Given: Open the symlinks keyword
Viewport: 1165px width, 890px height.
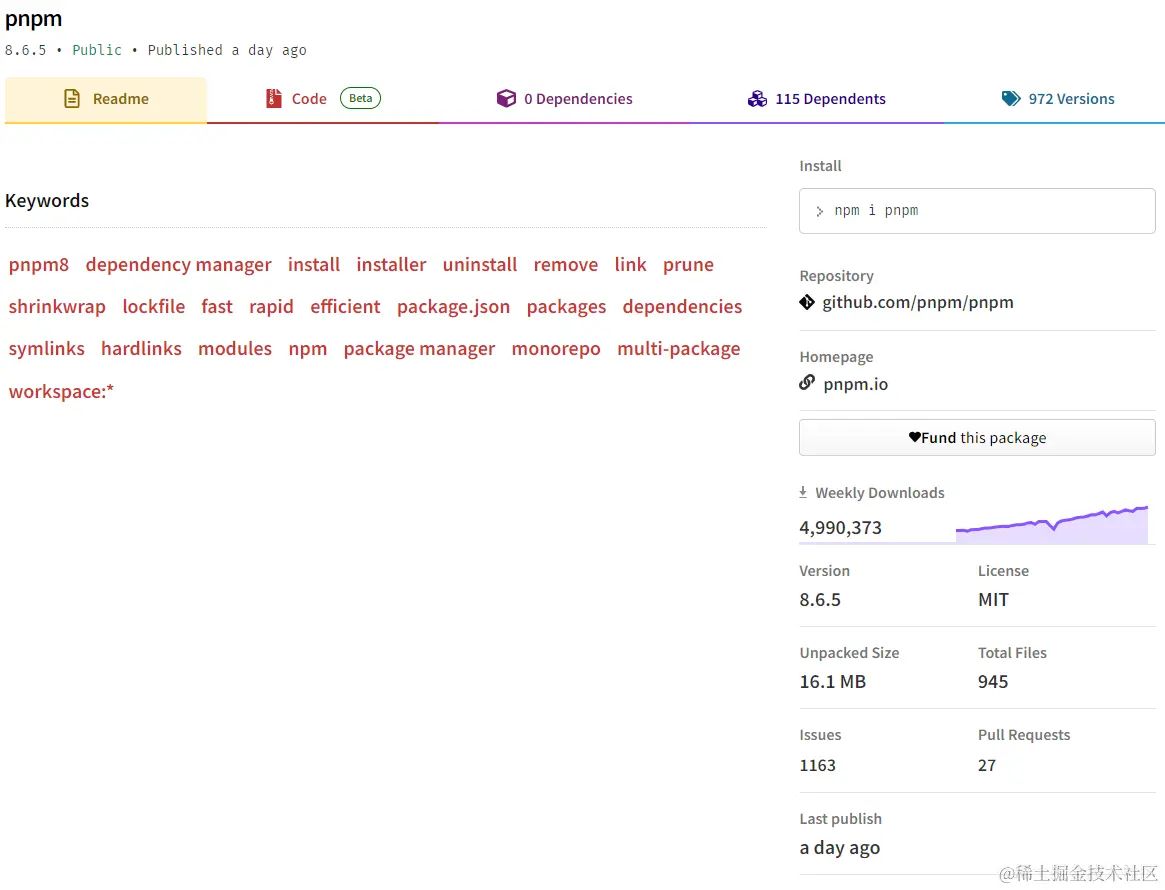Looking at the screenshot, I should click(x=47, y=348).
